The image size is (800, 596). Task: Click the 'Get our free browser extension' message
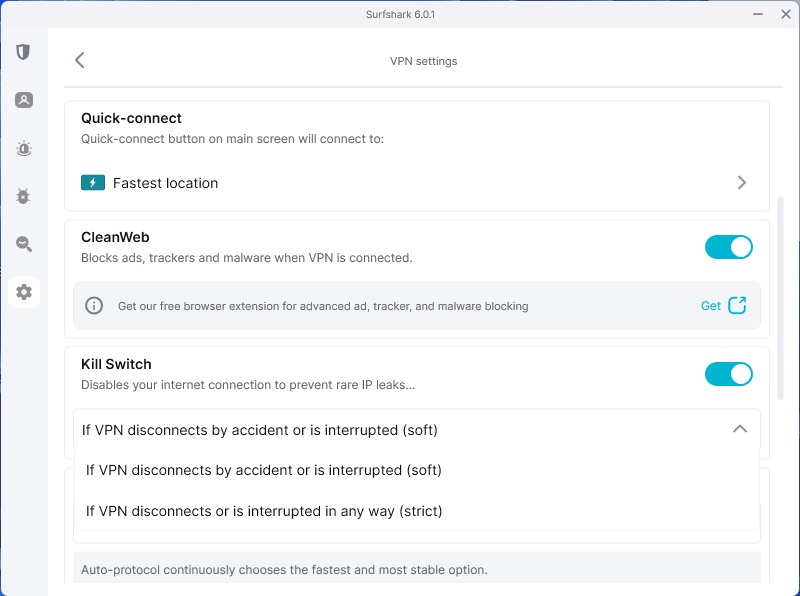tap(323, 306)
